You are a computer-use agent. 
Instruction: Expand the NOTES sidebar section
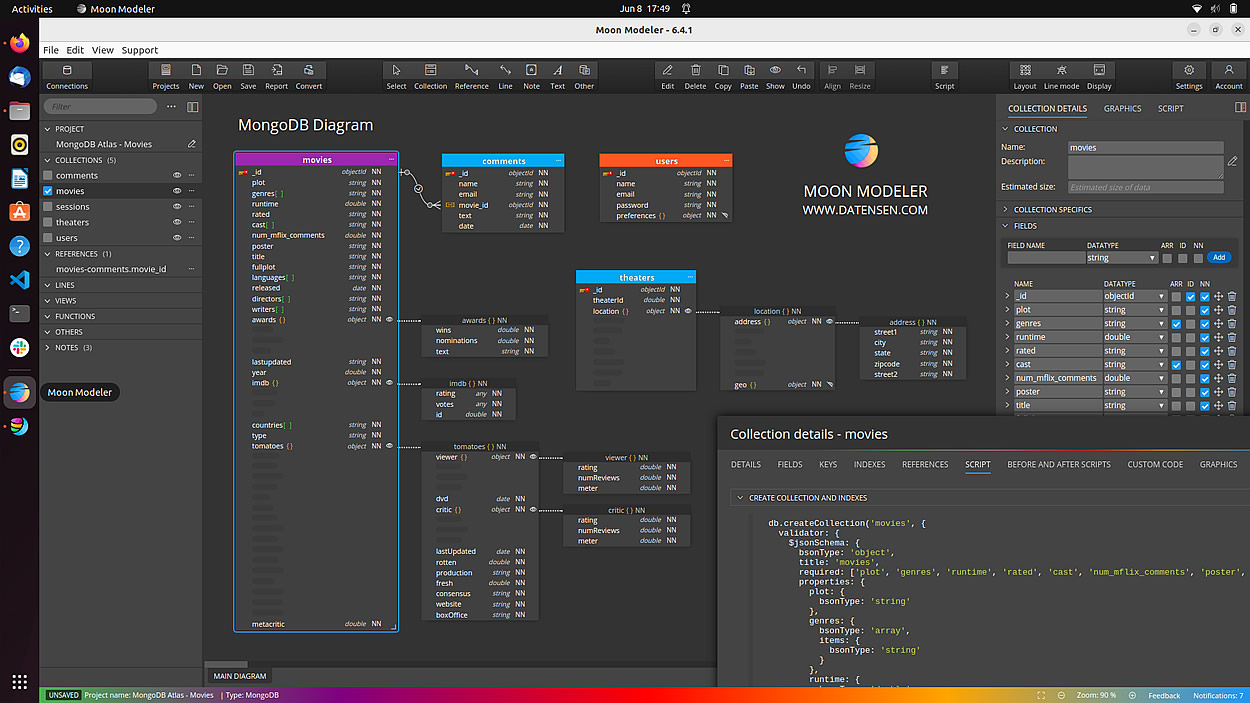click(x=47, y=348)
